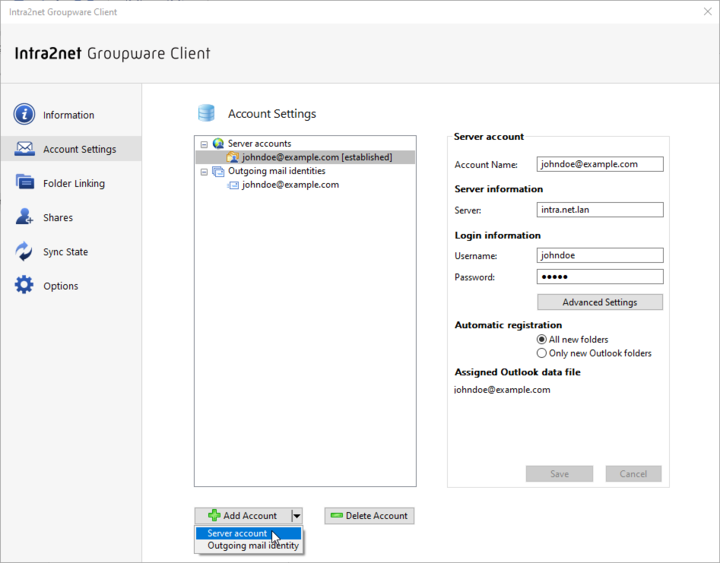
Task: Choose Server account from the dropdown
Action: tap(248, 533)
